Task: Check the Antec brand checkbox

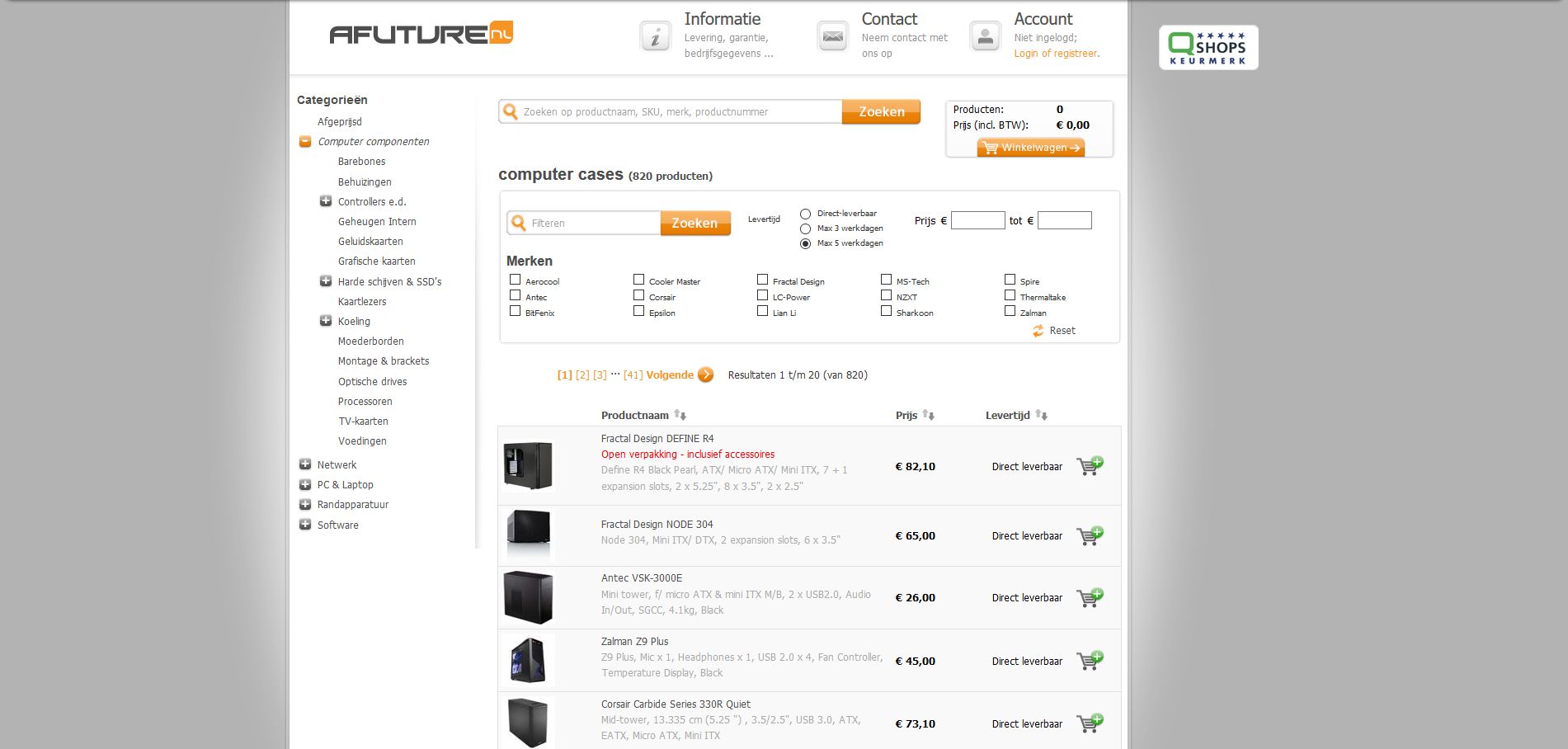Action: click(515, 295)
